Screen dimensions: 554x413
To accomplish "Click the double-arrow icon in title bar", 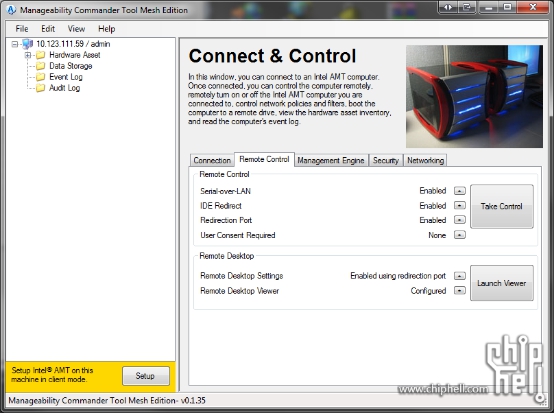I will (448, 7).
